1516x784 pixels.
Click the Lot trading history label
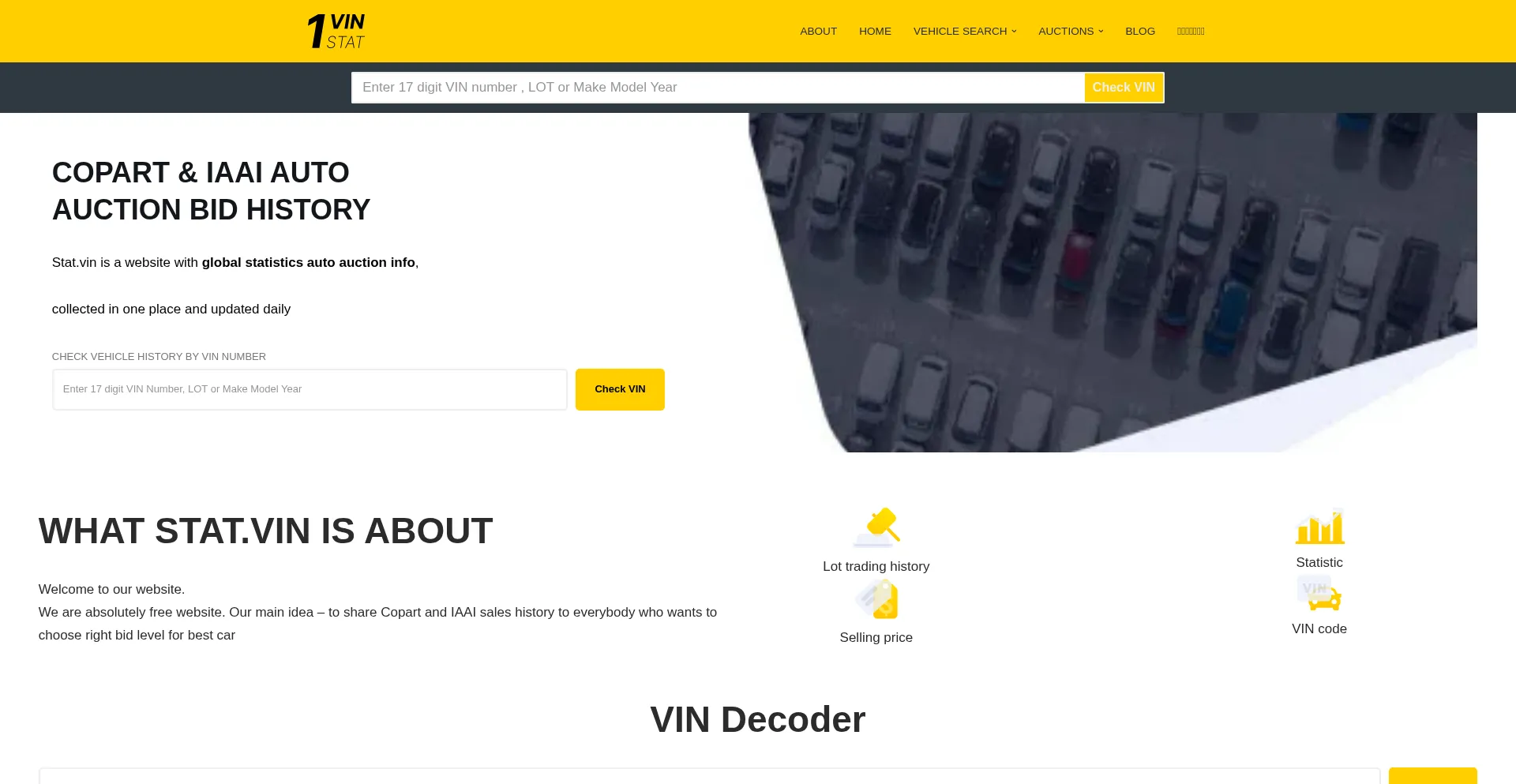(876, 566)
